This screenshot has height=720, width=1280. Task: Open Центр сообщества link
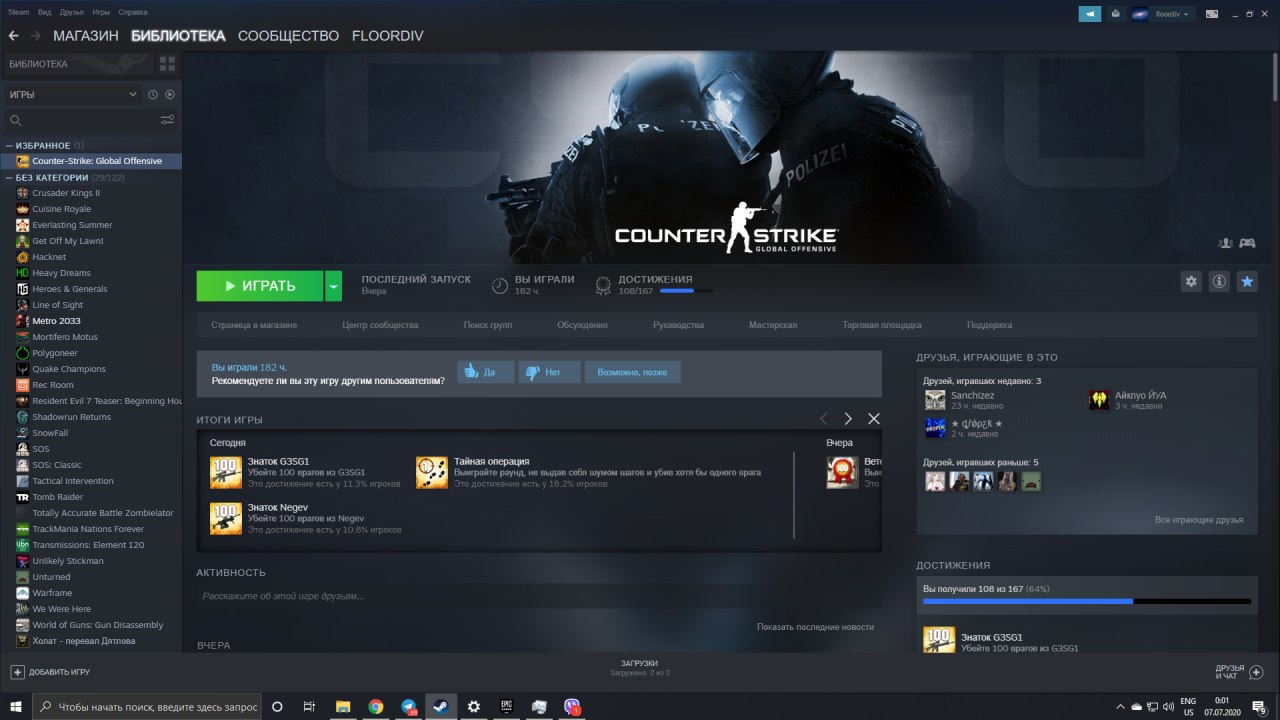pyautogui.click(x=380, y=325)
